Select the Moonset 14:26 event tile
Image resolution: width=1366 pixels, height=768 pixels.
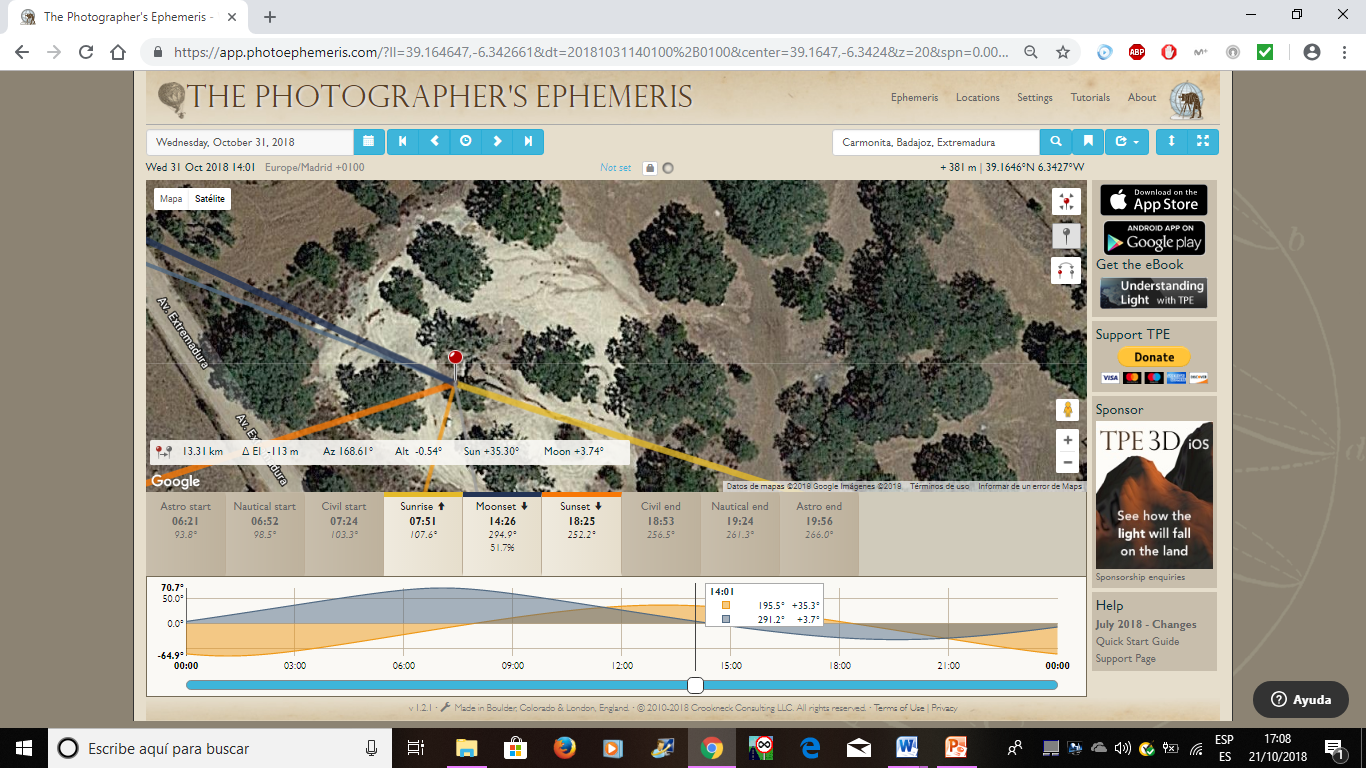502,533
